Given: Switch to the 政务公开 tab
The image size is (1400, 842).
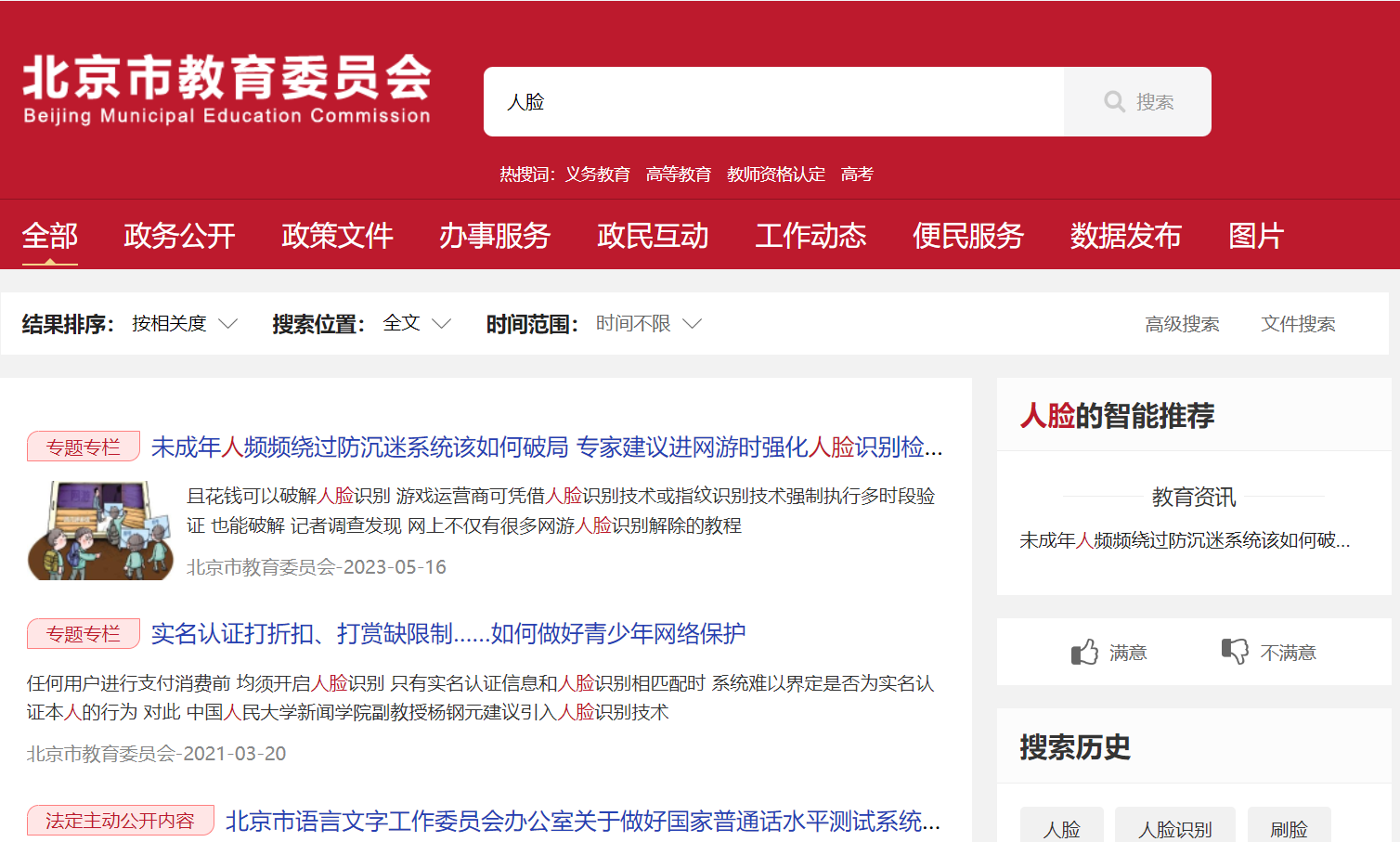Looking at the screenshot, I should (x=179, y=236).
